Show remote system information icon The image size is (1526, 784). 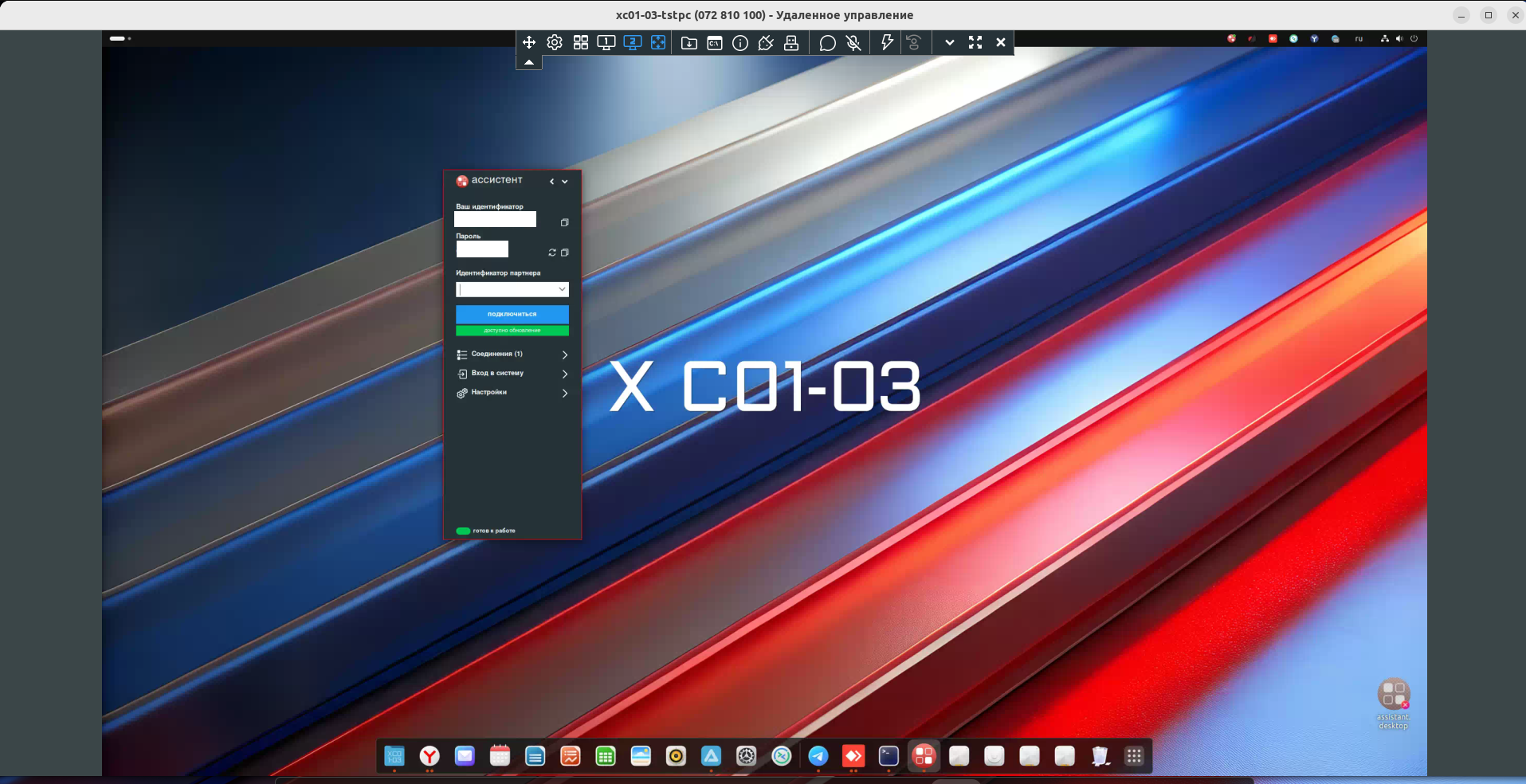pos(740,43)
